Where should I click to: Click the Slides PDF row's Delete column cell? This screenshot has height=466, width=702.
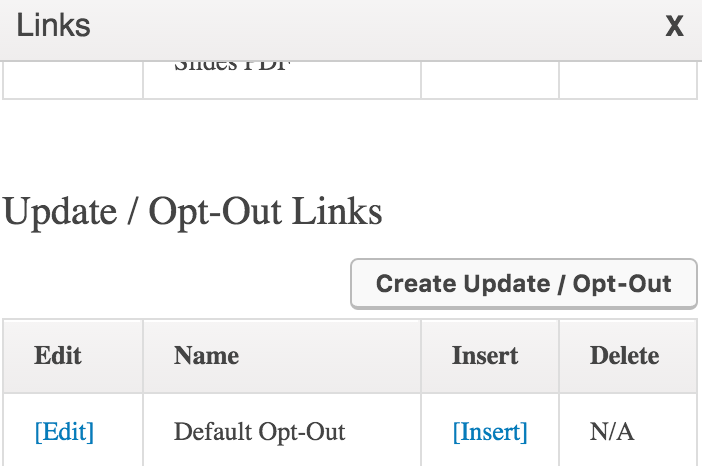(628, 80)
